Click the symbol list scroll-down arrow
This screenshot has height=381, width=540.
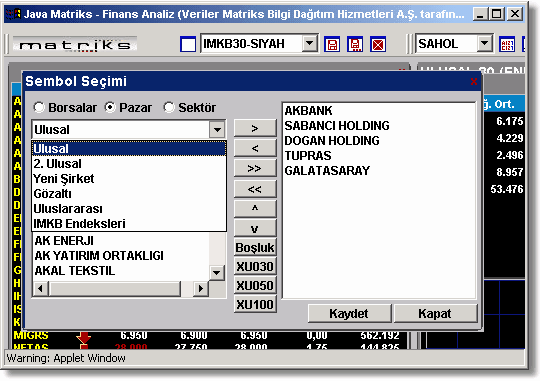pos(216,273)
